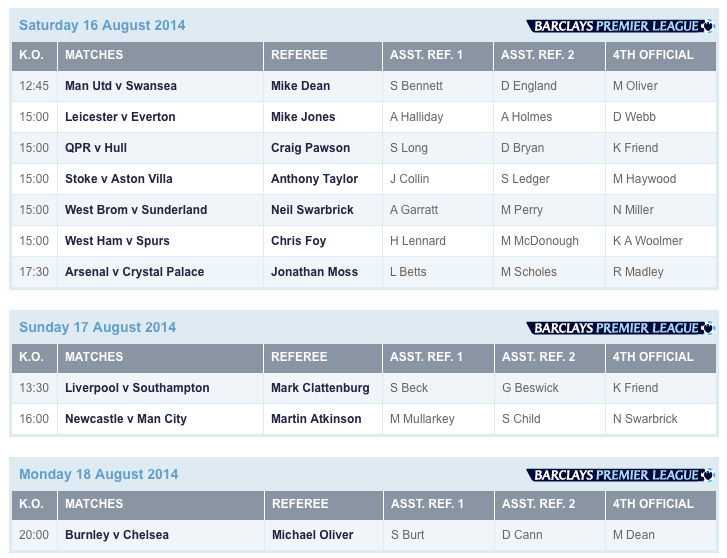727x558 pixels.
Task: Click the MATCHES column header in Saturday's table
Action: click(94, 55)
